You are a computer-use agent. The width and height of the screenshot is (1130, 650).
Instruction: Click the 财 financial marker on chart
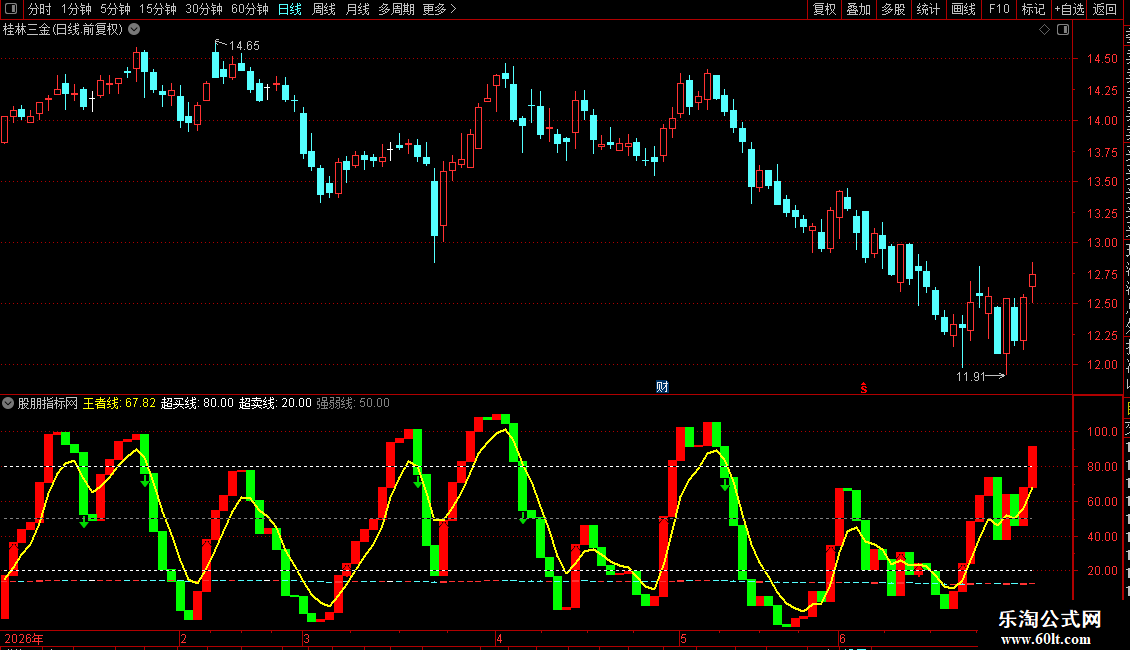(x=662, y=387)
